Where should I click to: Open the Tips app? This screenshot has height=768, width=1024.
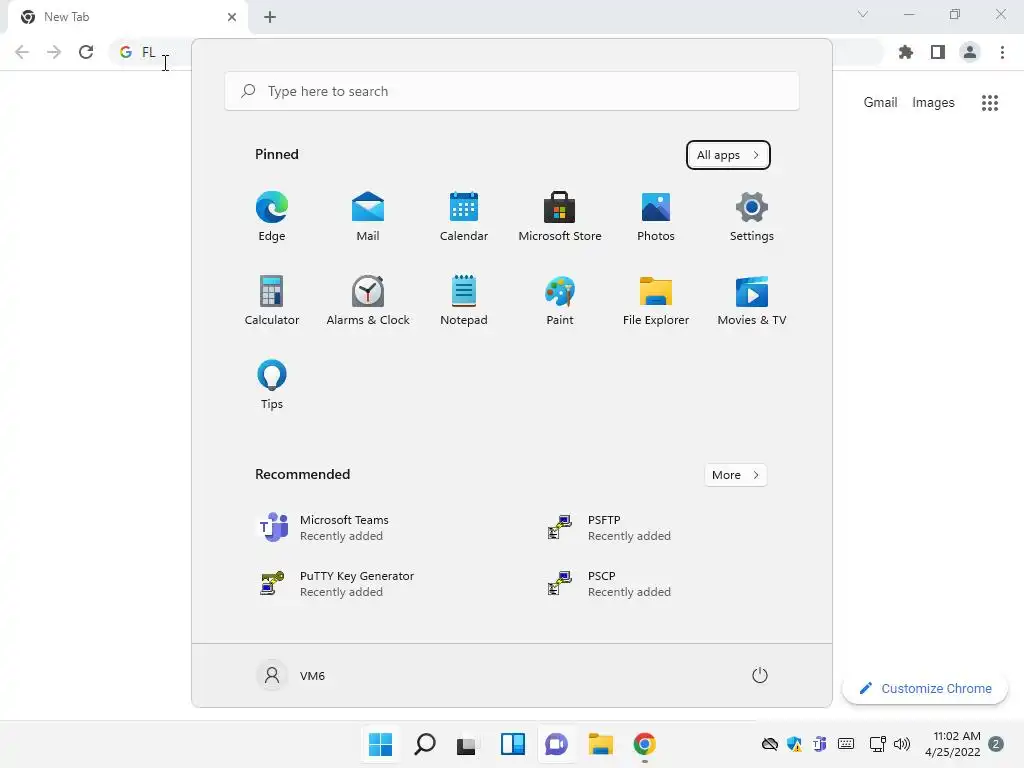point(272,384)
